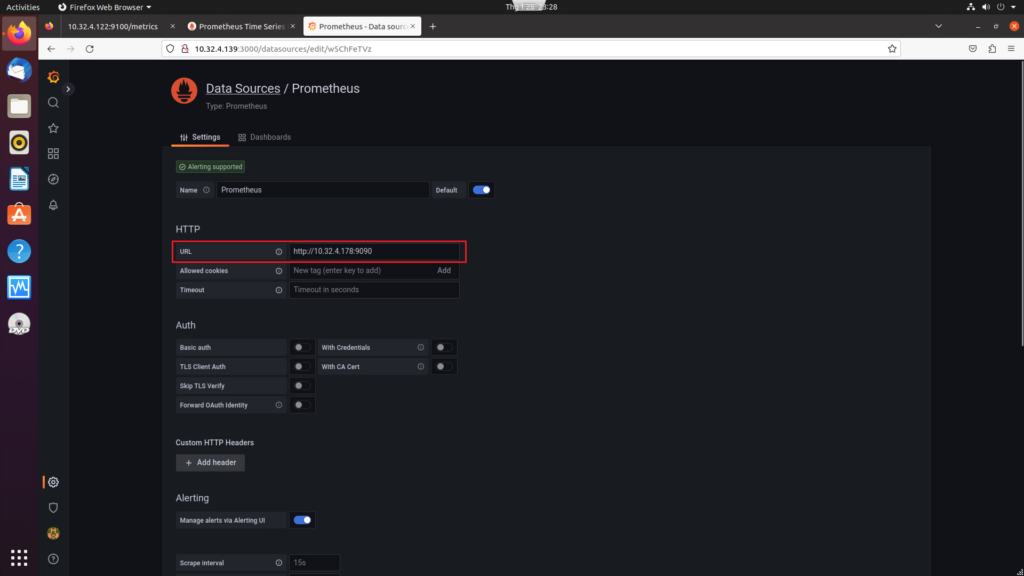Open Ubuntu Software from the dock
The width and height of the screenshot is (1024, 576).
19,215
